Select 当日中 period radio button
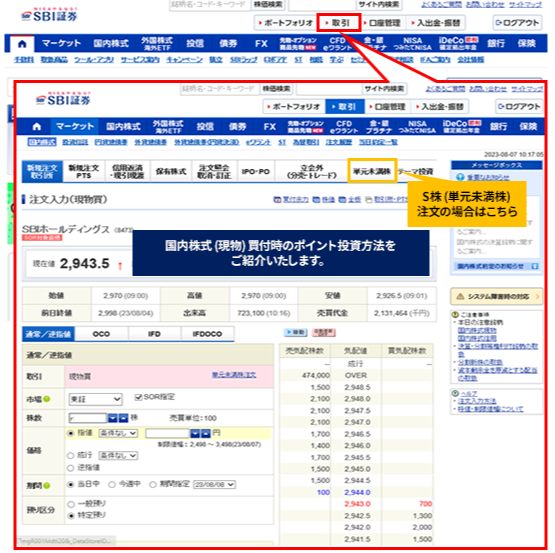 click(71, 484)
